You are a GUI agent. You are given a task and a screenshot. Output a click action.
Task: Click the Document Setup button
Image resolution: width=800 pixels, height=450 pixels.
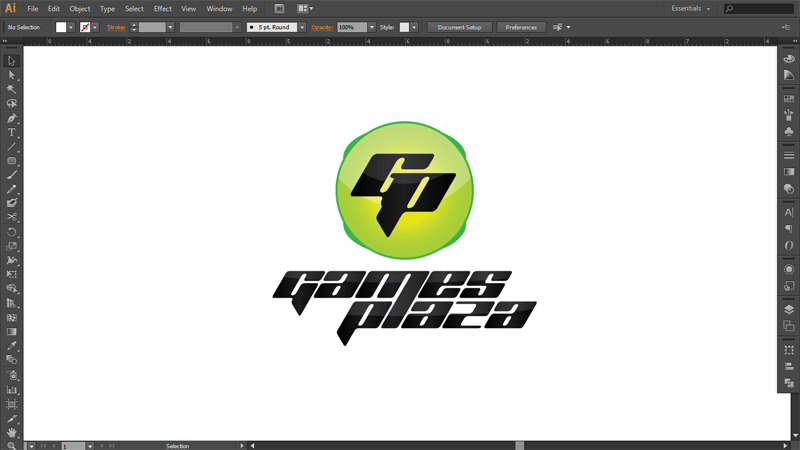point(460,27)
